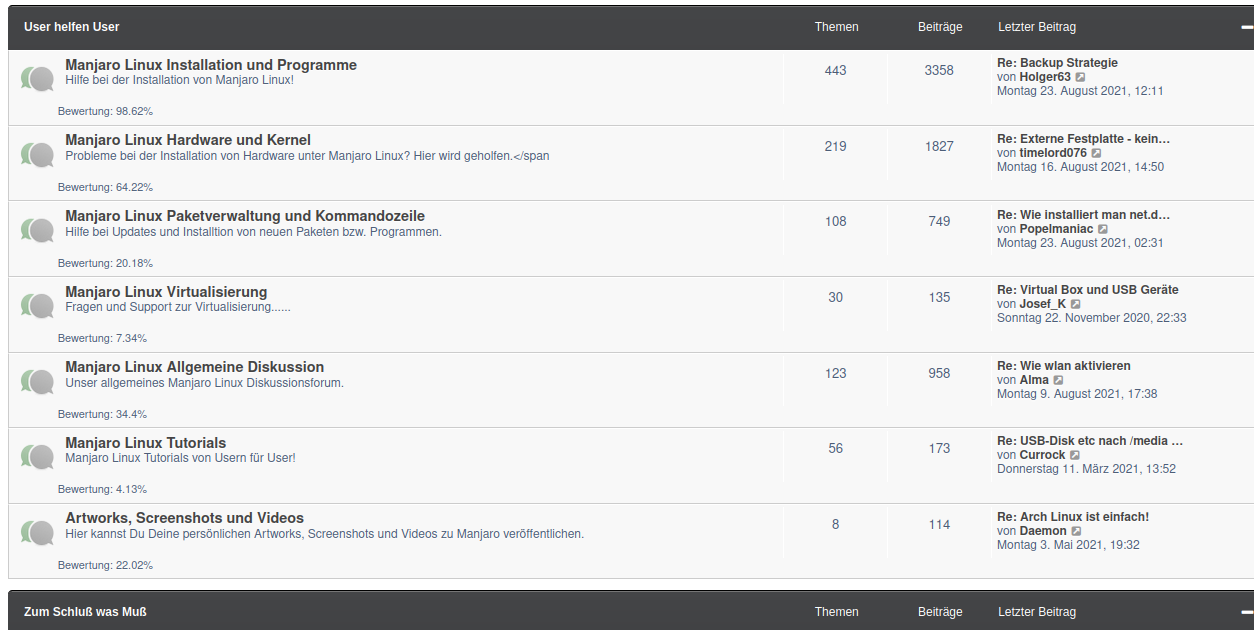Open Manjaro Linux Allgemeine Diskussion forum

click(x=194, y=367)
